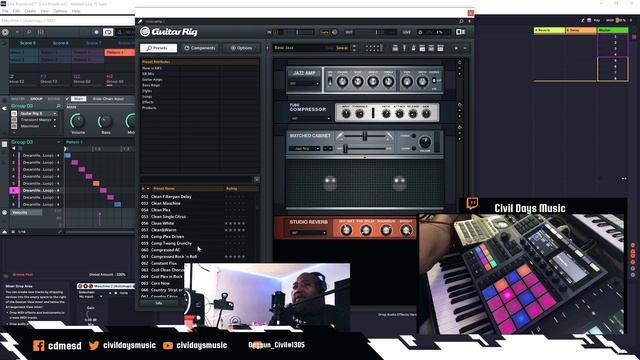Click the pencil icon in Guitar Rig title strip

click(x=140, y=21)
